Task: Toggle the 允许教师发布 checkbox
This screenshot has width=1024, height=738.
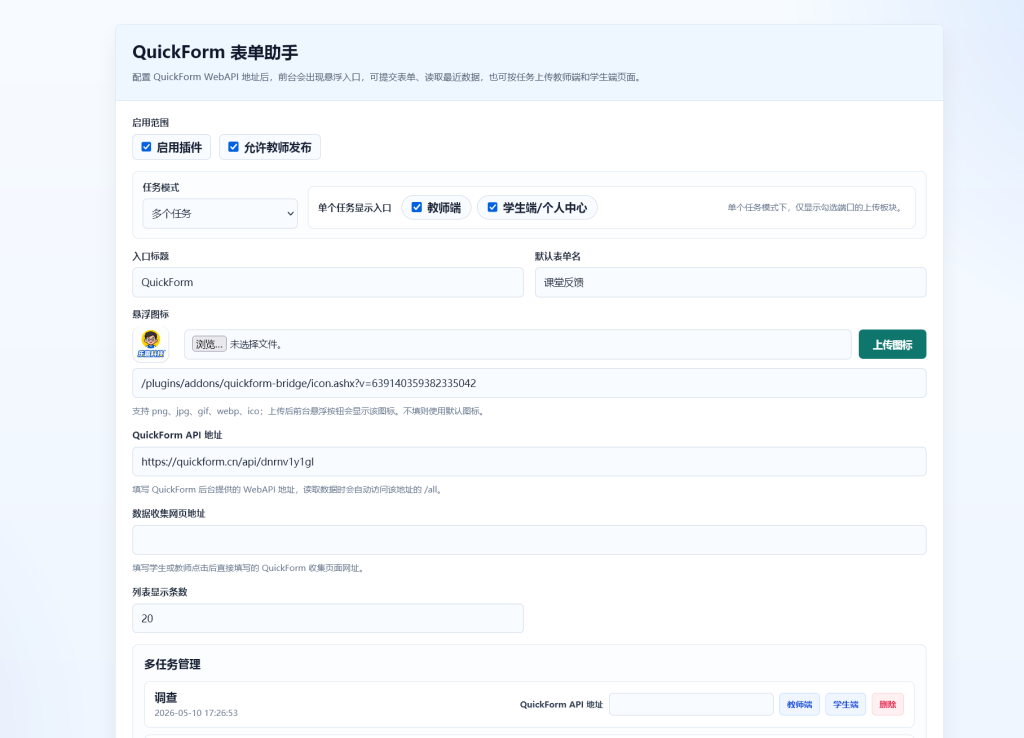Action: point(233,147)
